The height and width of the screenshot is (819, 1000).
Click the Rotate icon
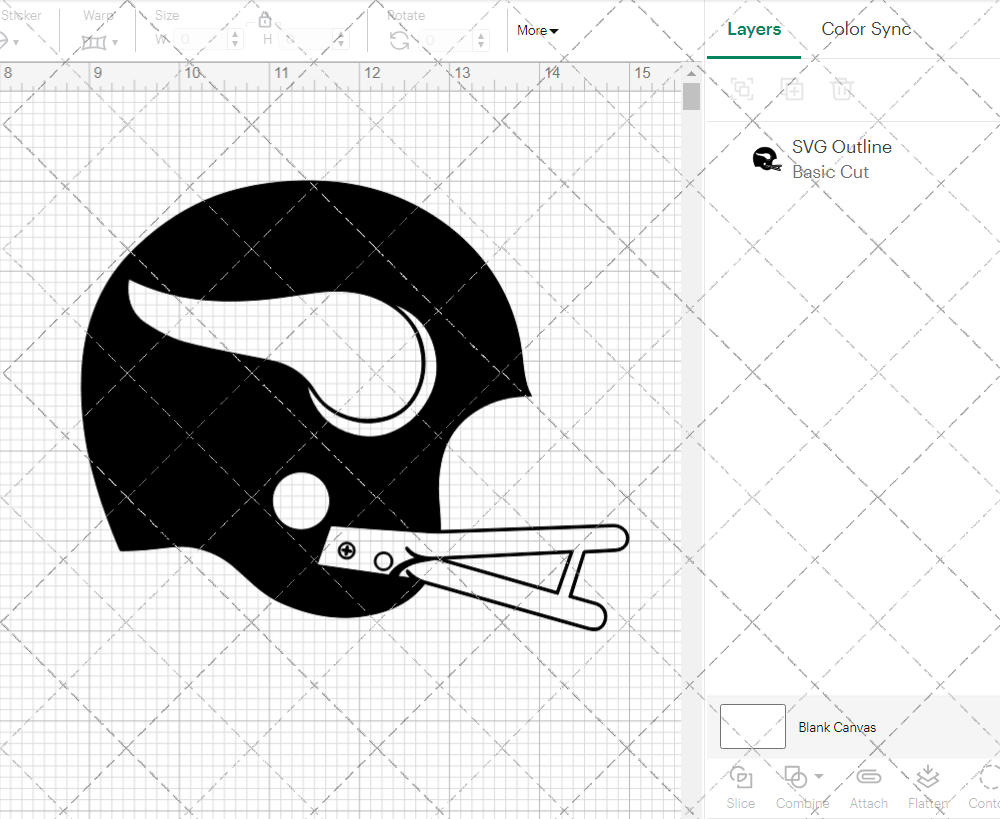400,41
